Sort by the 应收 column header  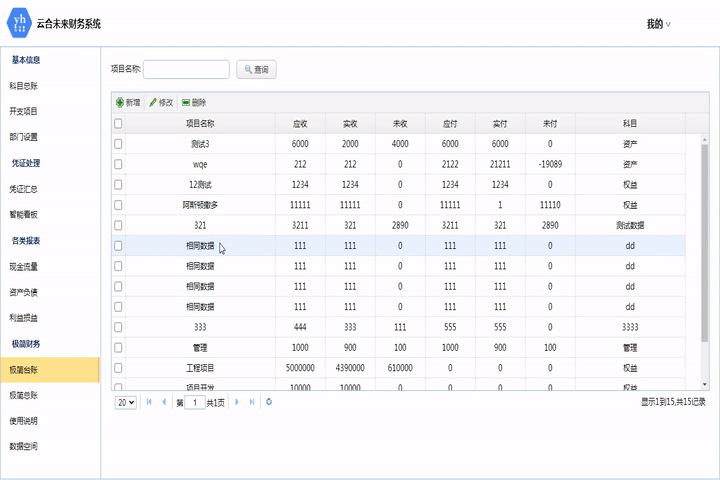coord(300,124)
